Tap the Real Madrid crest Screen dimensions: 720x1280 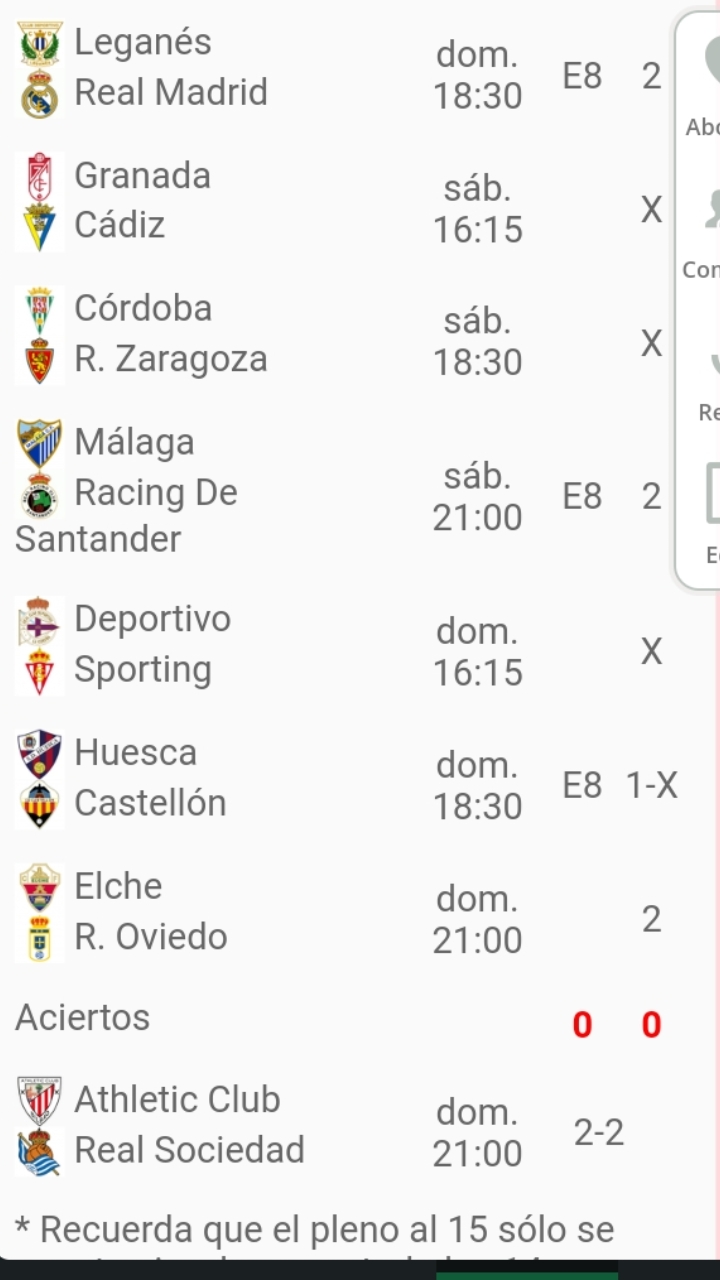point(40,95)
